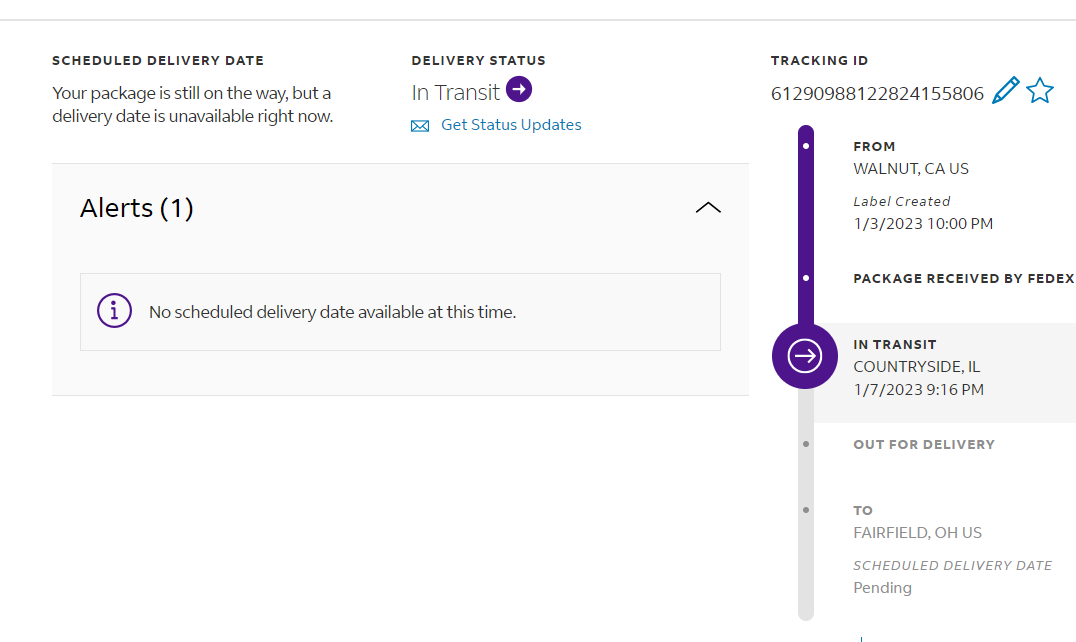Click the large In Transit timeline arrow
Image resolution: width=1076 pixels, height=642 pixels.
click(805, 356)
